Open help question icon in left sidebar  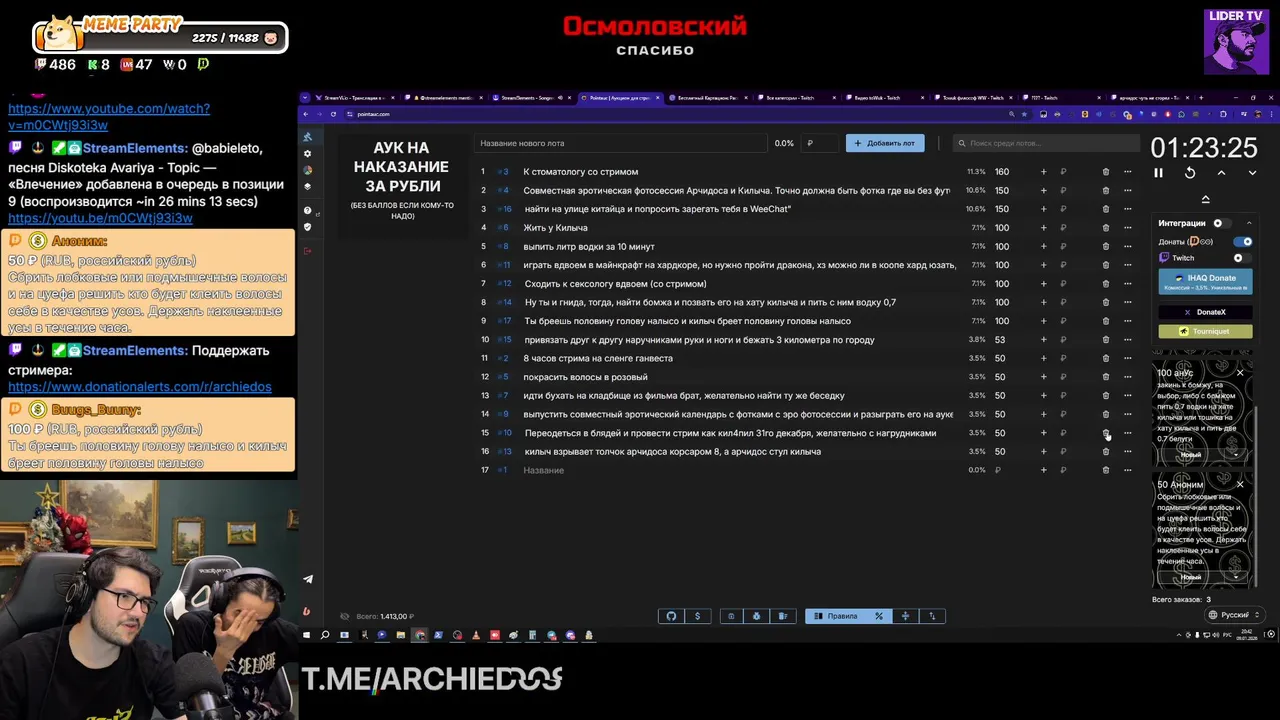[x=307, y=211]
